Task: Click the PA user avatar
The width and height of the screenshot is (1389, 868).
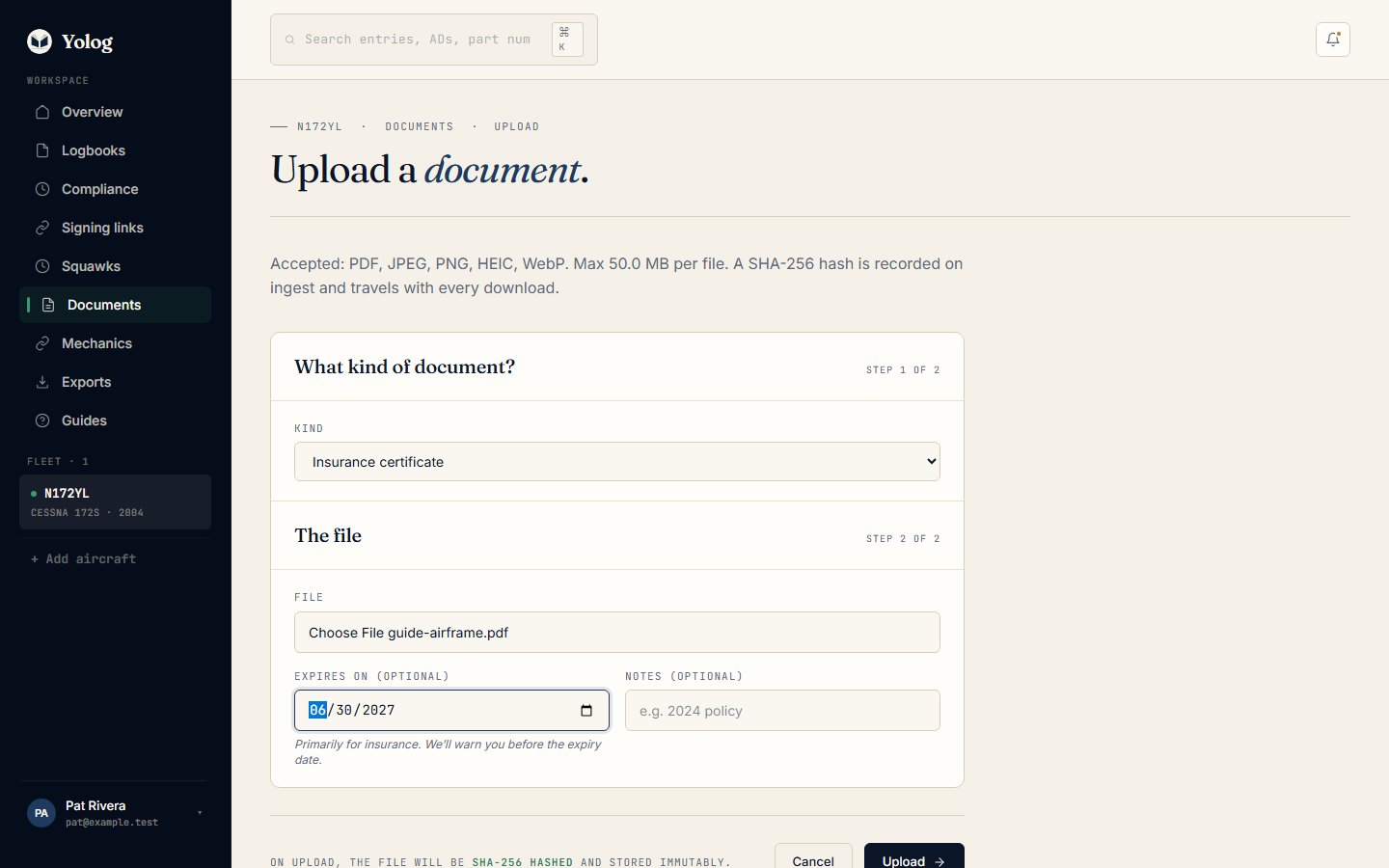Action: click(x=41, y=813)
